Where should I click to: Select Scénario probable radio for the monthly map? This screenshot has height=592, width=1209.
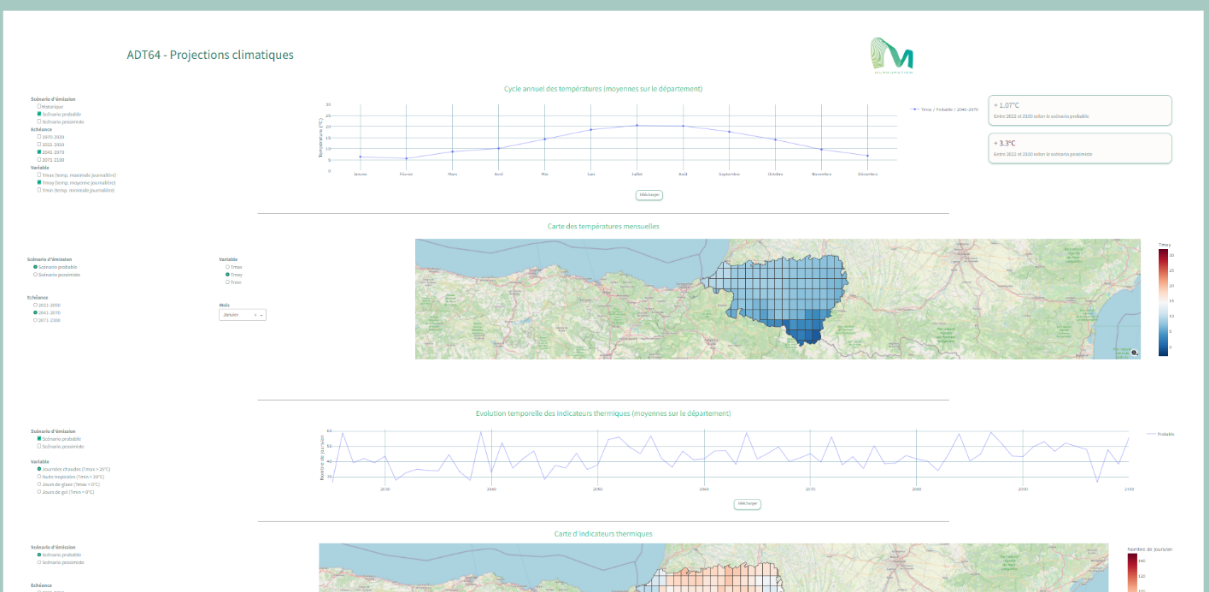click(36, 267)
